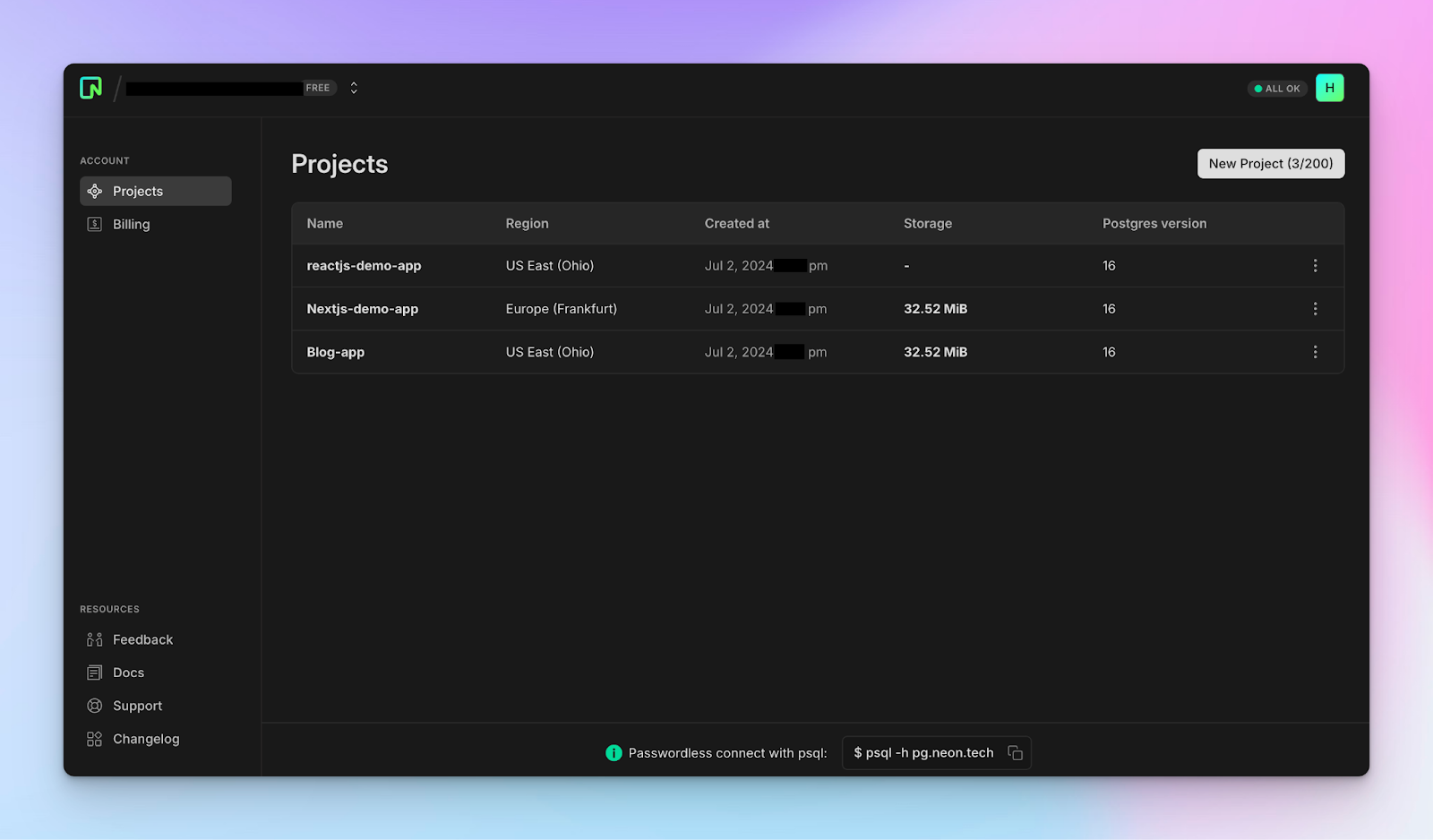Click the green info icon near psql
This screenshot has width=1433, height=840.
tap(614, 753)
